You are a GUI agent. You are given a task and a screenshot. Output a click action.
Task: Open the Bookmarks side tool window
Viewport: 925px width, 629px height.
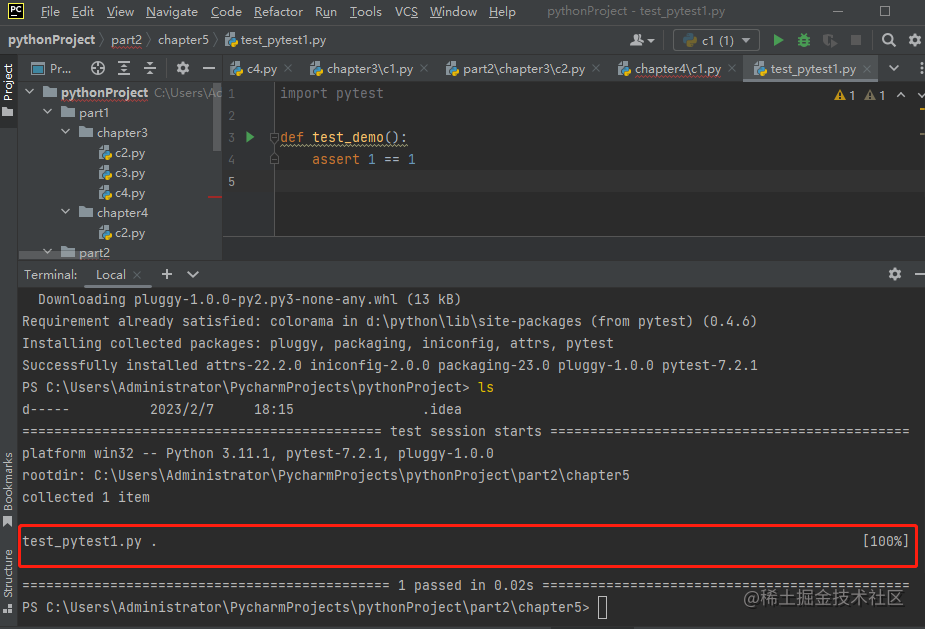coord(8,489)
